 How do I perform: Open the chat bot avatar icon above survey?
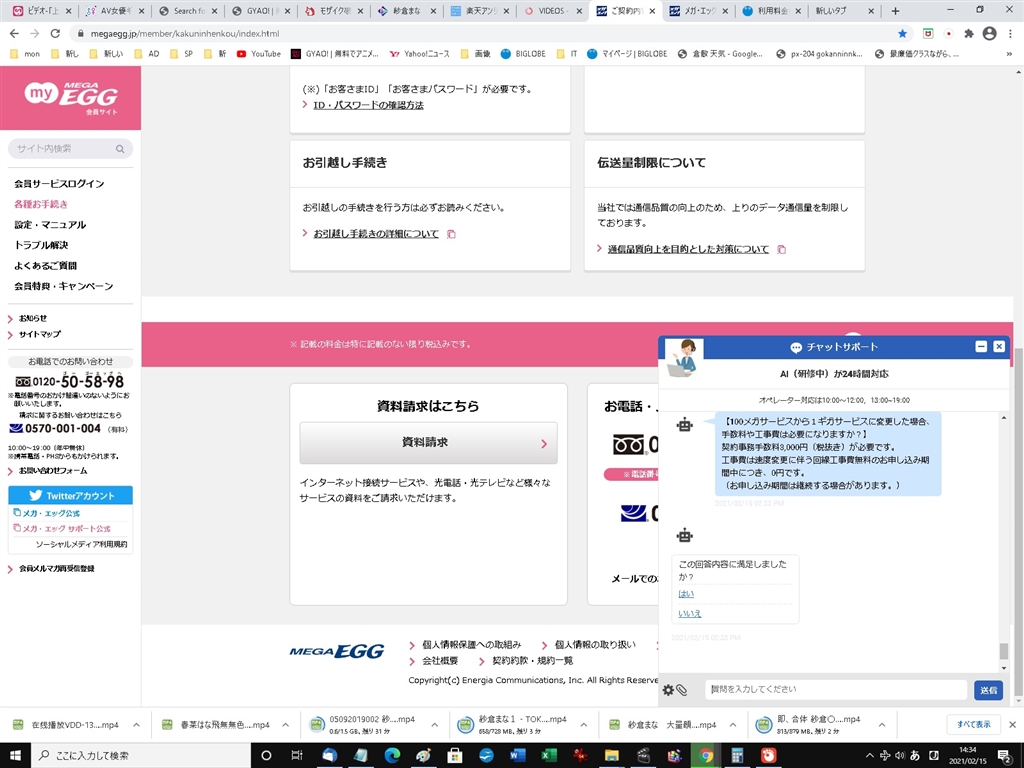[684, 536]
